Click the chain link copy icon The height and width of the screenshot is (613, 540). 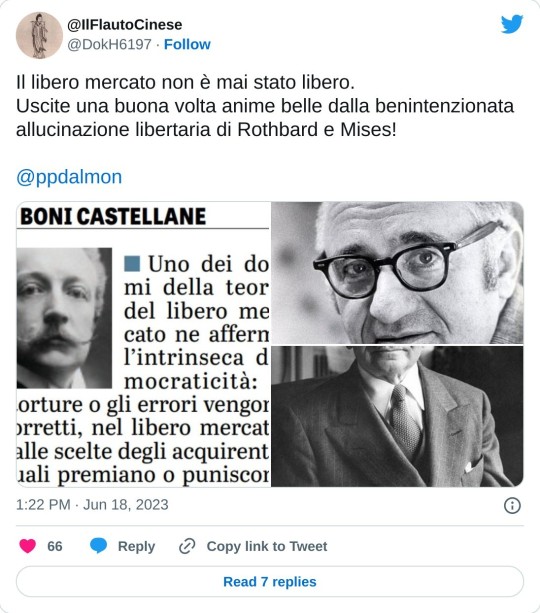click(x=187, y=546)
